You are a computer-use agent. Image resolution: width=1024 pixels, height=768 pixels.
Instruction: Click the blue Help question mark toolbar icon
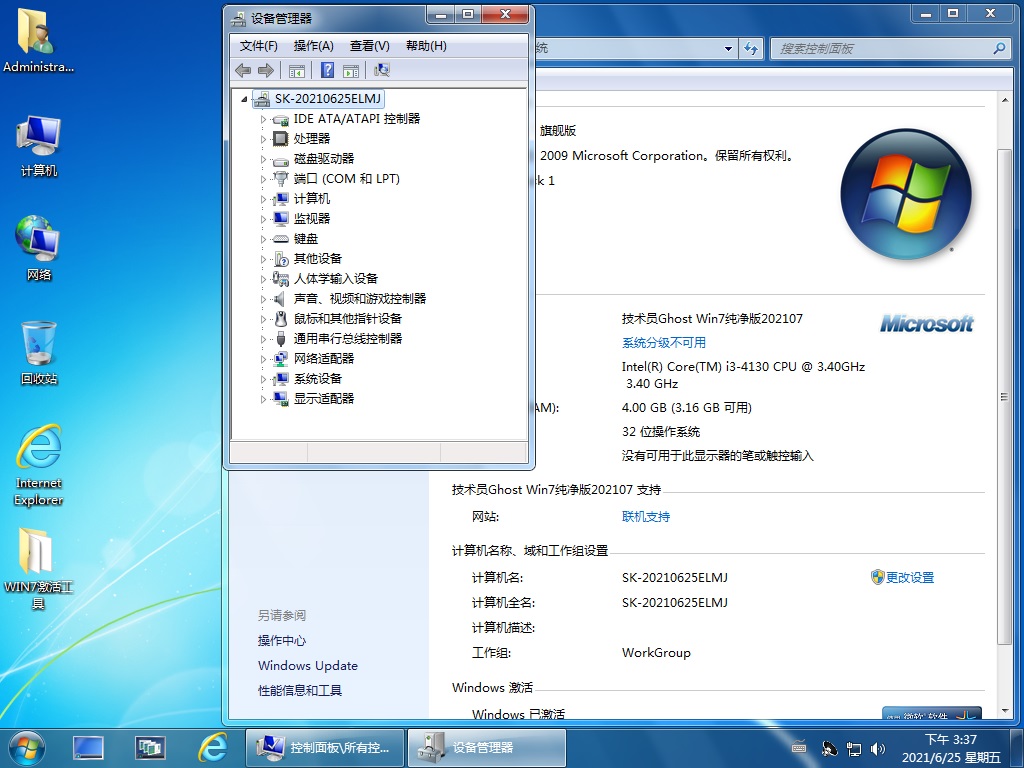click(x=326, y=70)
